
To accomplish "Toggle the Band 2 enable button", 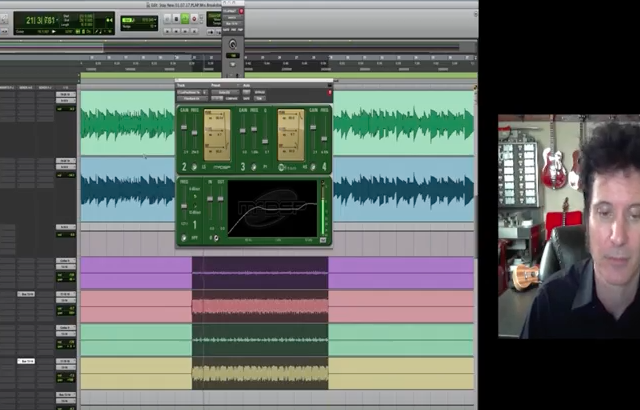I will (x=194, y=167).
